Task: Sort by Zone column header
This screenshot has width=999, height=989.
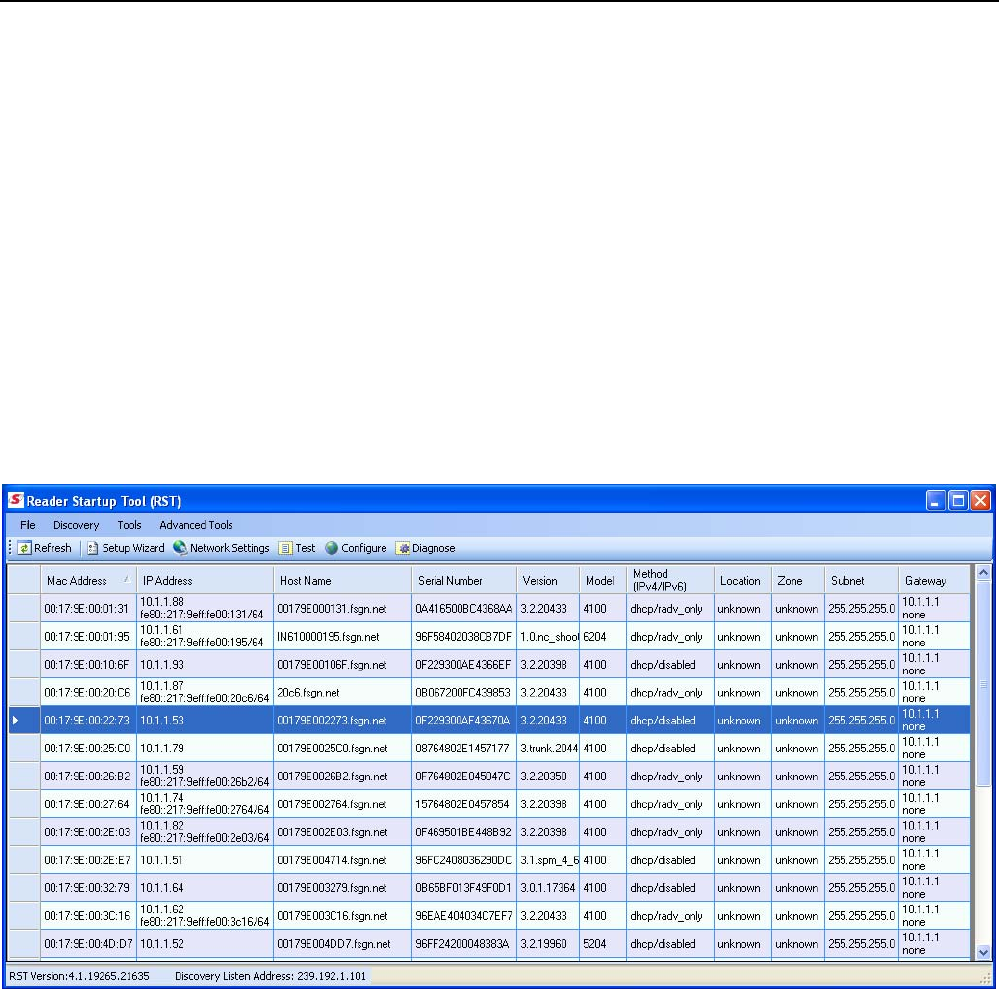Action: coord(798,581)
